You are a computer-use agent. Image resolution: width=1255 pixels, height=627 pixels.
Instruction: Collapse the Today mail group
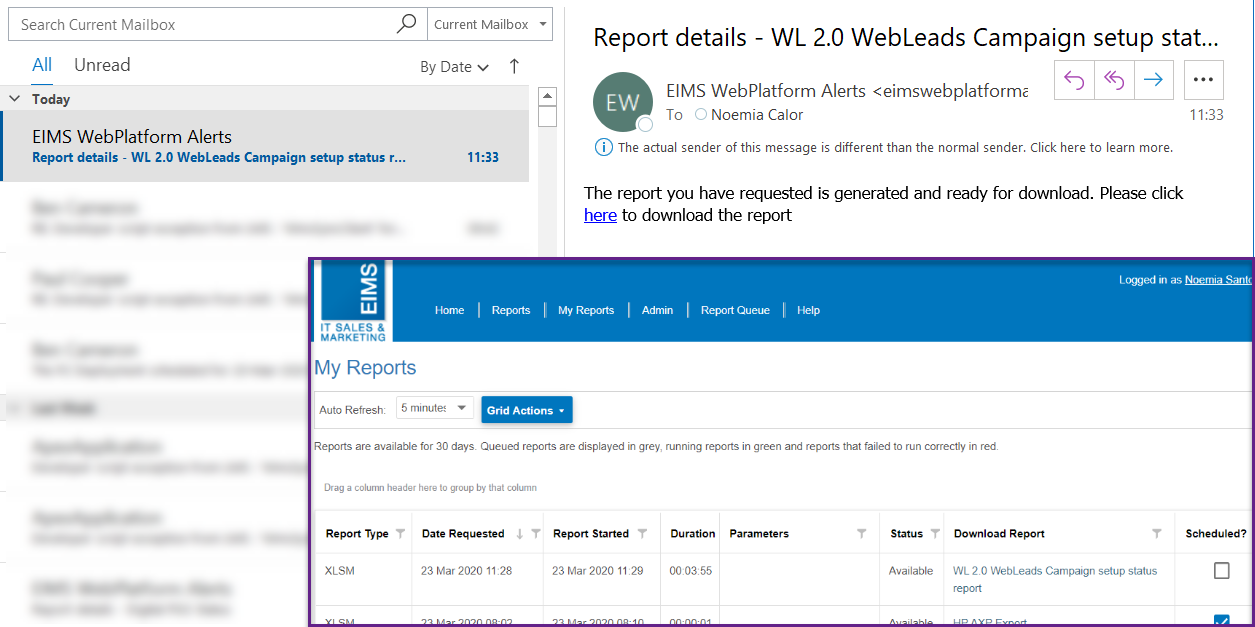click(x=15, y=99)
